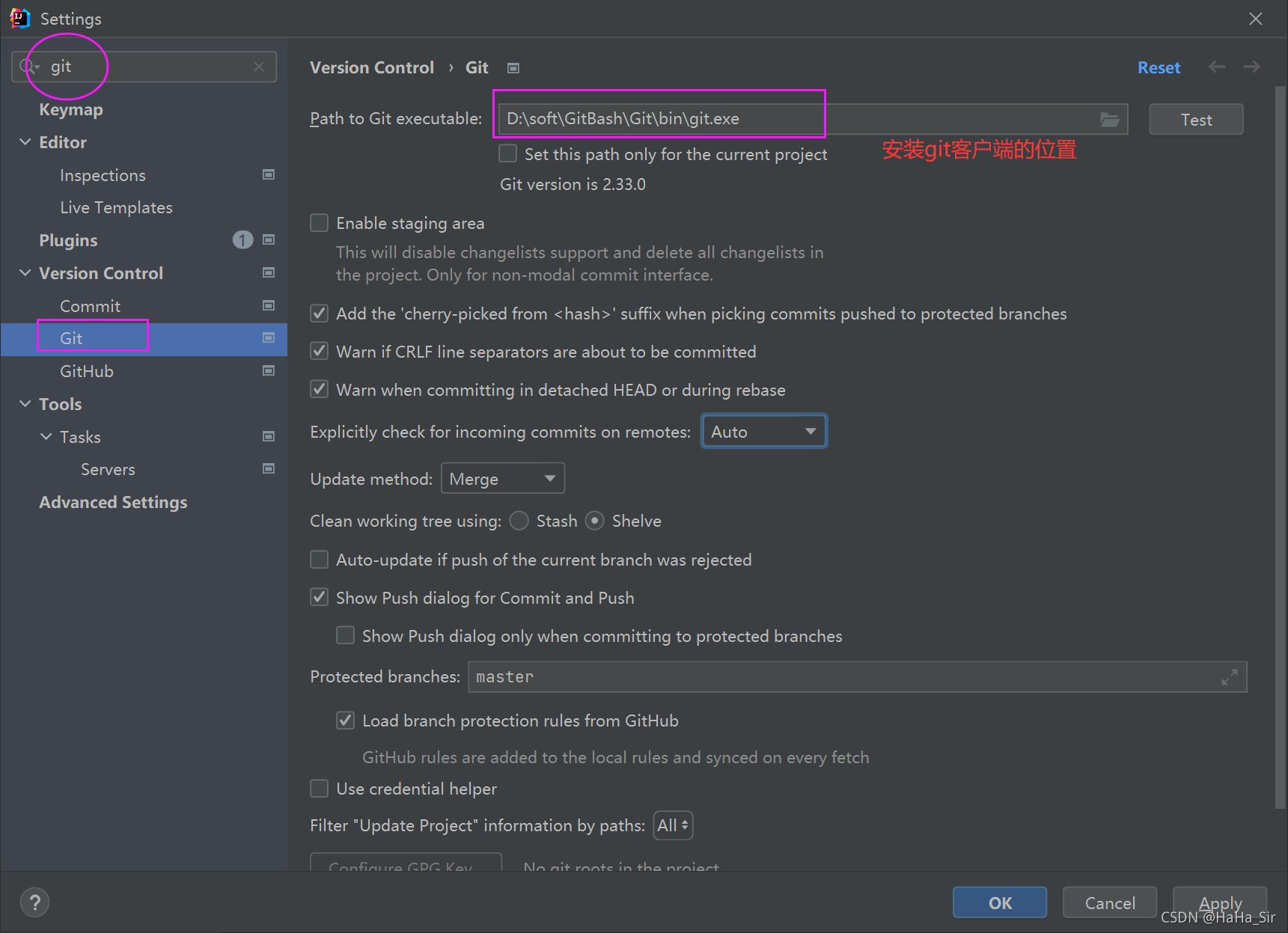
Task: Close the Settings dialog
Action: point(1256,19)
